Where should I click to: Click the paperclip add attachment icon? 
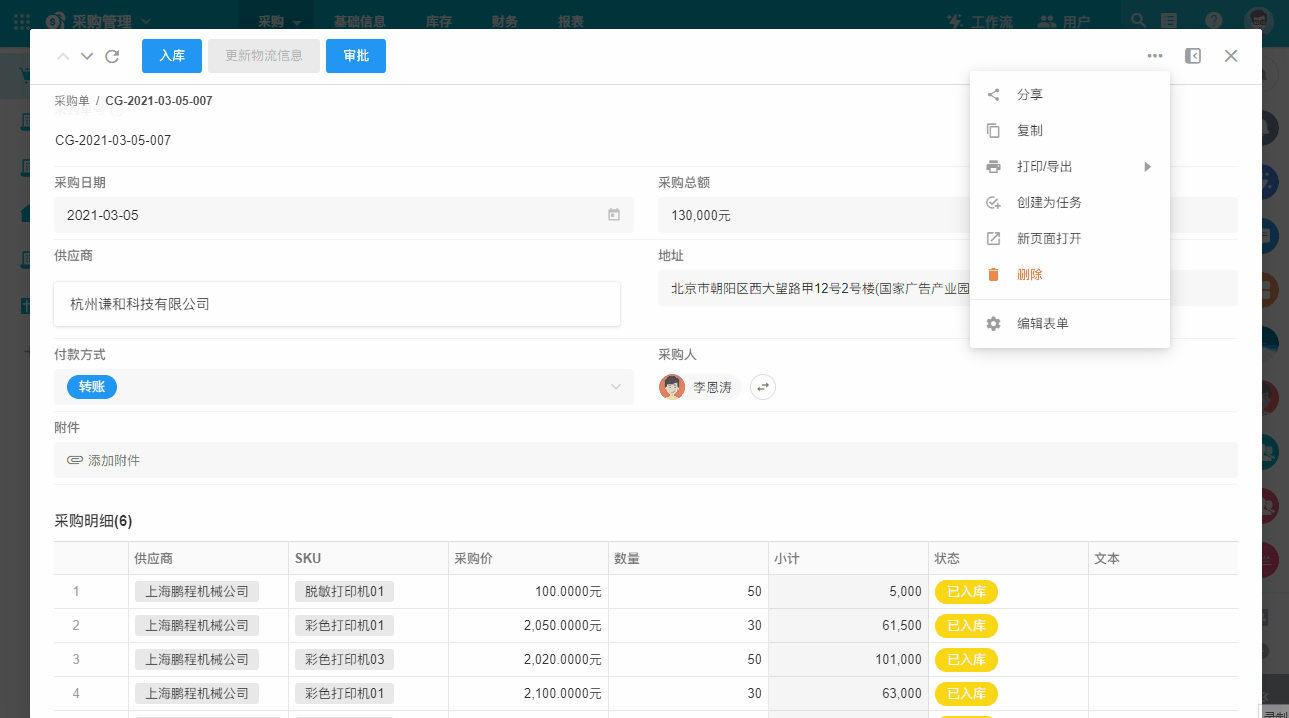point(75,461)
